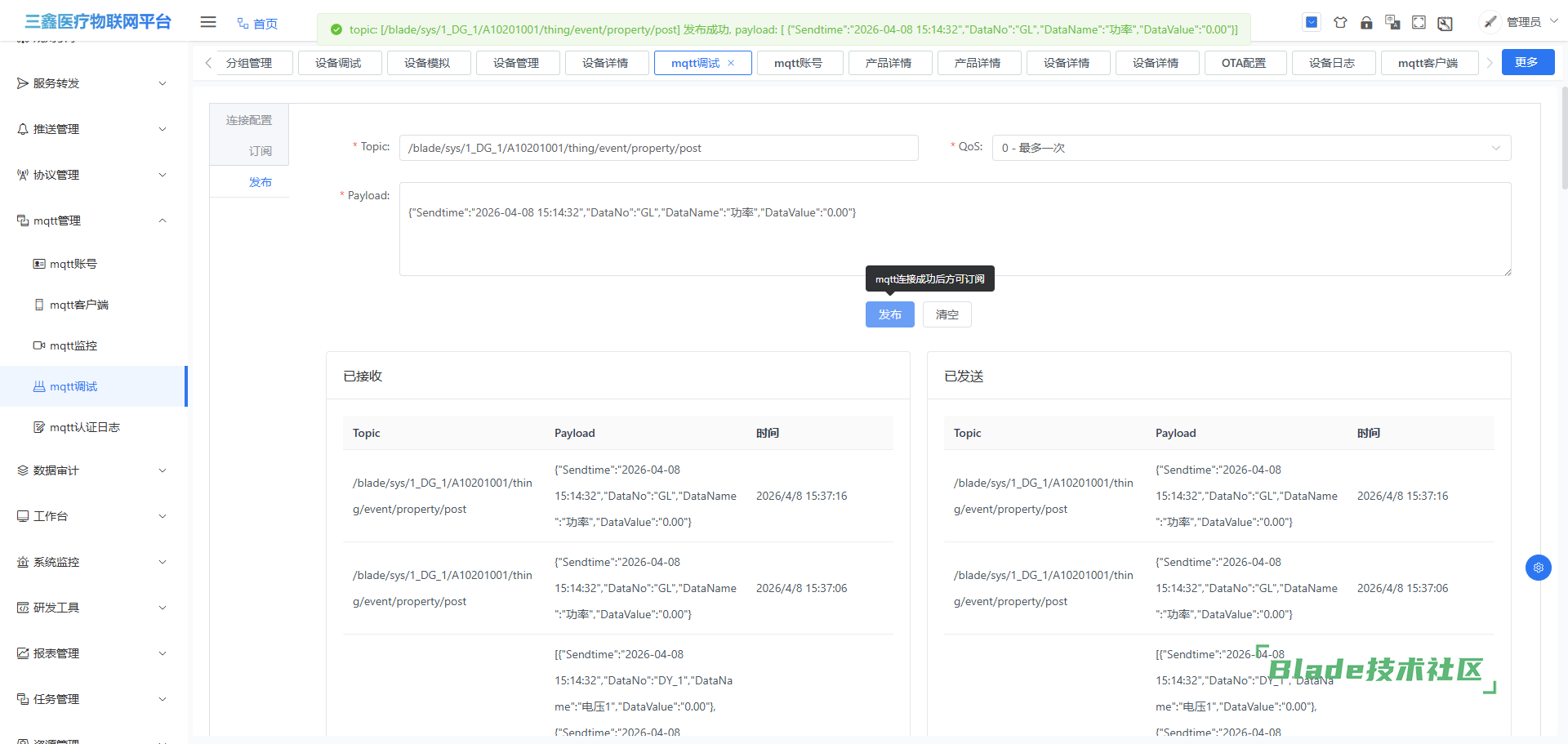1568x744 pixels.
Task: Click the 更多 button
Action: 1526,62
